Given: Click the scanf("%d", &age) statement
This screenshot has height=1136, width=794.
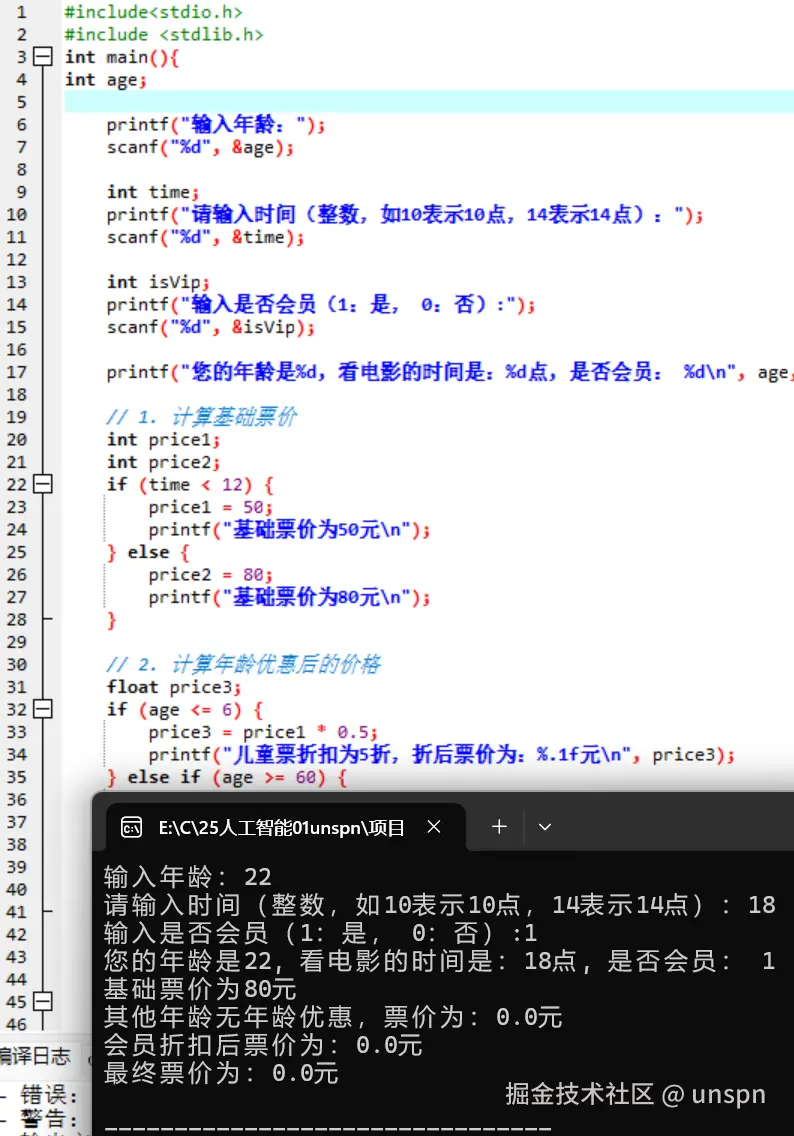Looking at the screenshot, I should click(200, 147).
